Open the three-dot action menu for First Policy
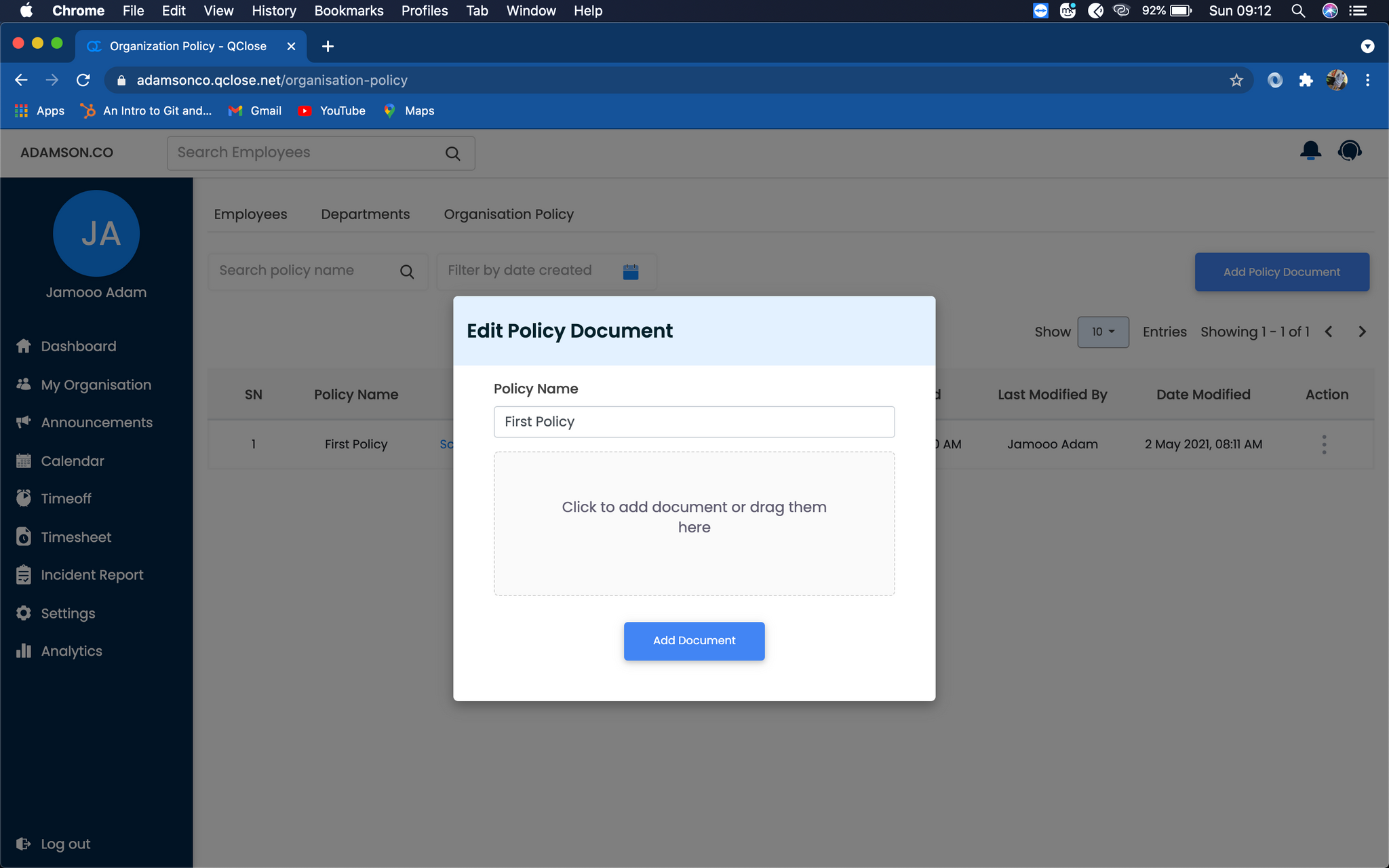This screenshot has height=868, width=1389. pyautogui.click(x=1324, y=444)
